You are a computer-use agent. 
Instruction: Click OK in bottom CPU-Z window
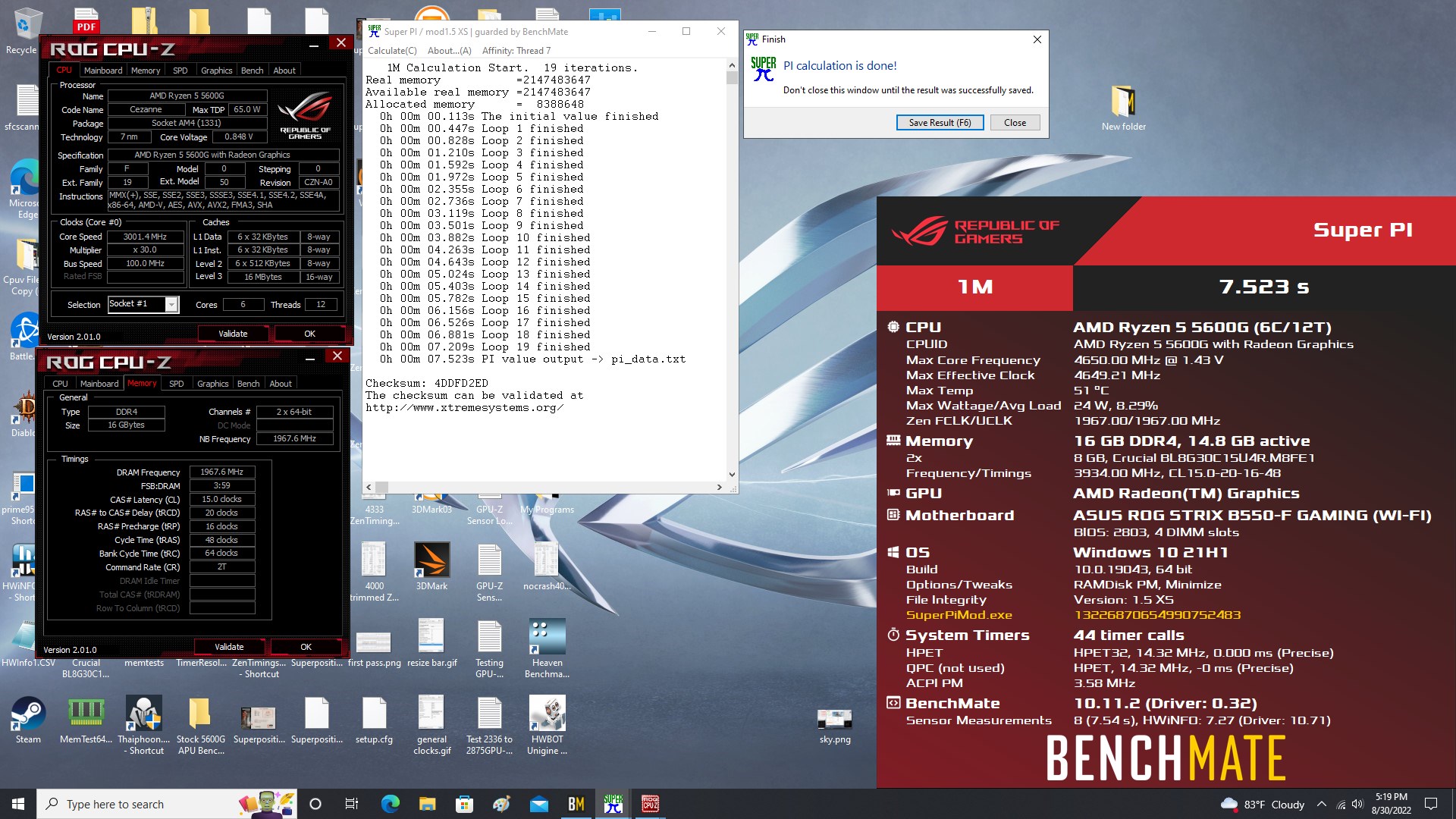pos(306,647)
